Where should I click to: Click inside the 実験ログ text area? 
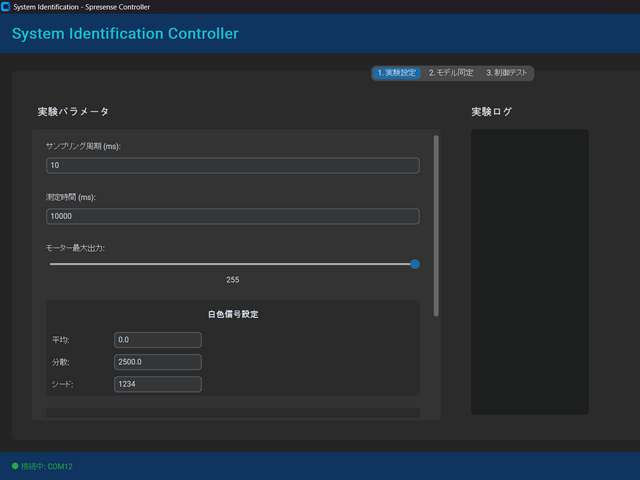coord(529,271)
